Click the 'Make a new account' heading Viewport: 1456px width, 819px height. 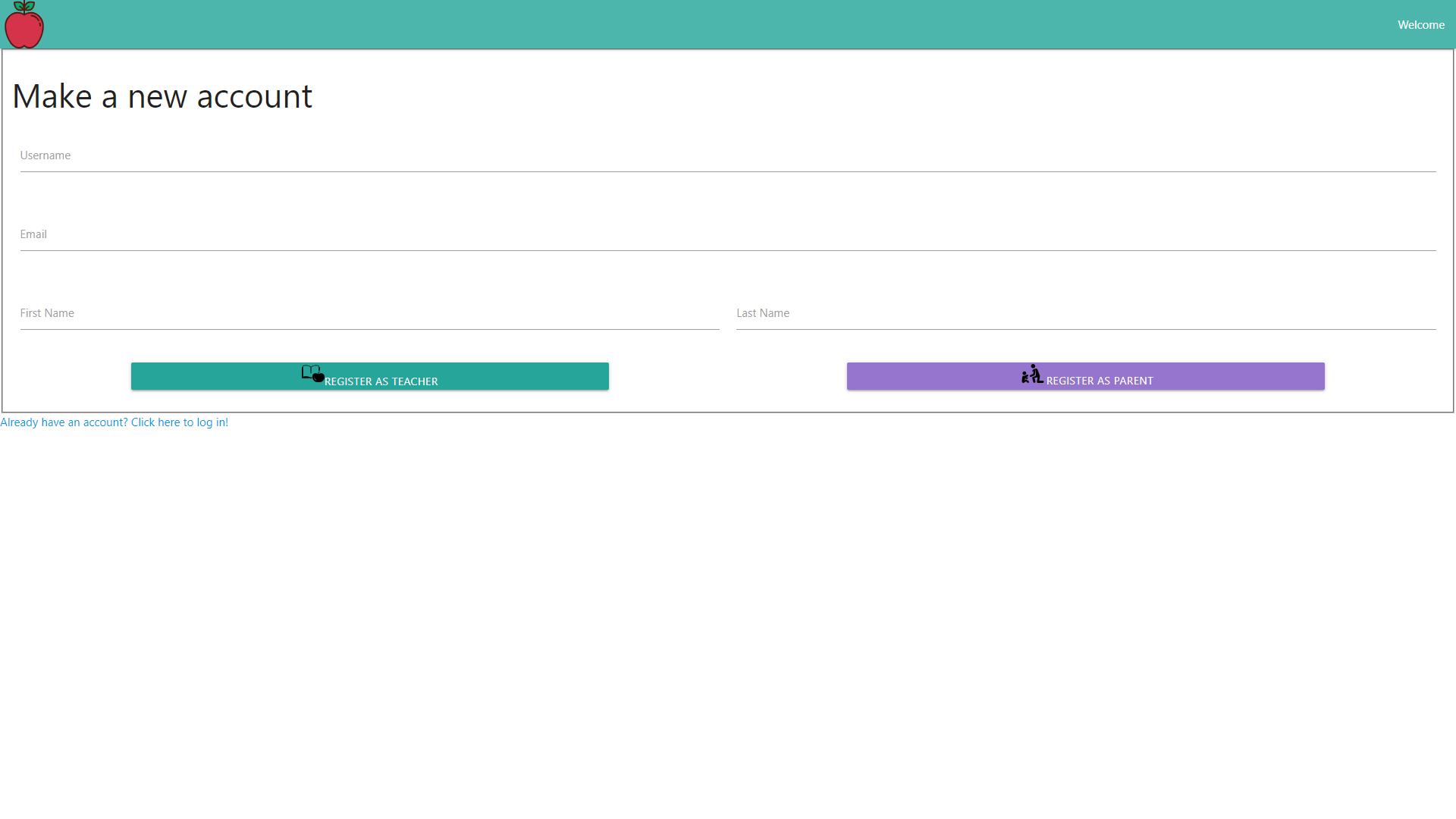point(162,96)
